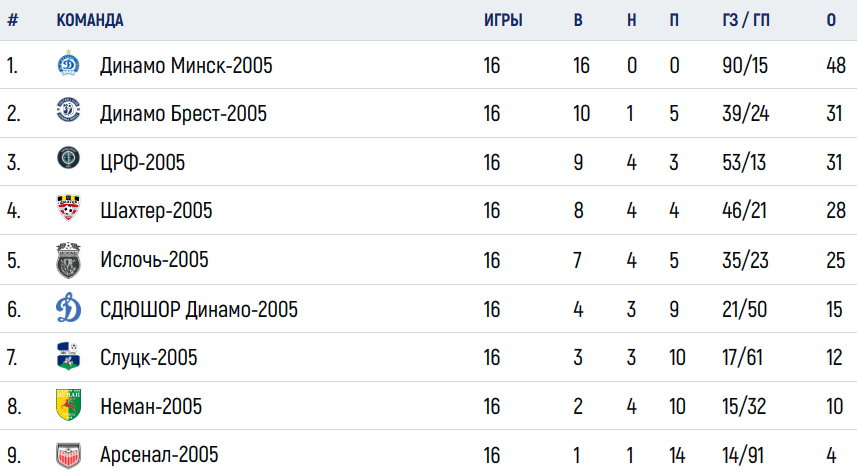Image resolution: width=857 pixels, height=475 pixels.
Task: Select the Шахтер-2005 club badge
Action: pyautogui.click(x=68, y=207)
